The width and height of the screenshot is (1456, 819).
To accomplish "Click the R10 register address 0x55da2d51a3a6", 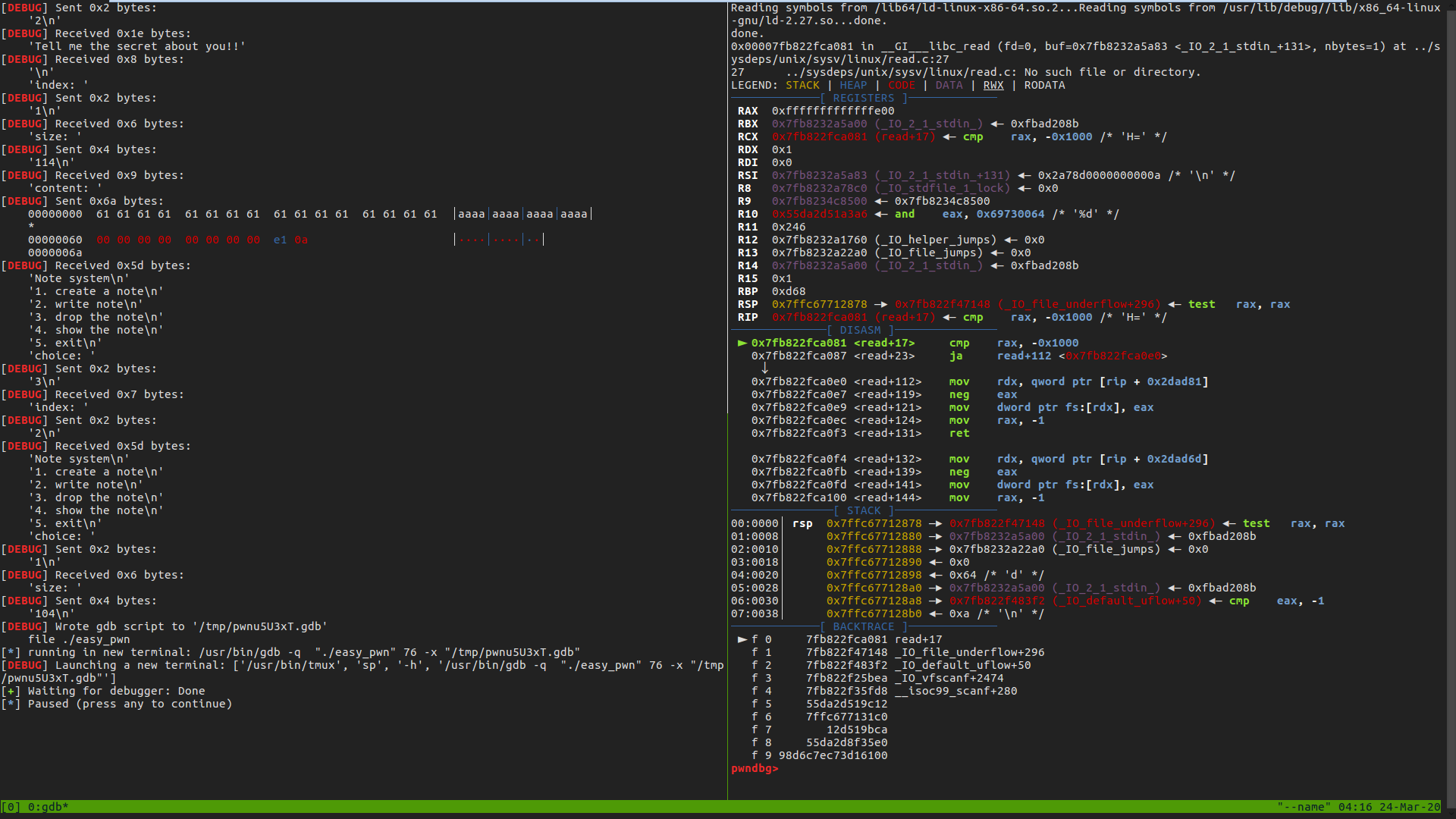I will 819,214.
